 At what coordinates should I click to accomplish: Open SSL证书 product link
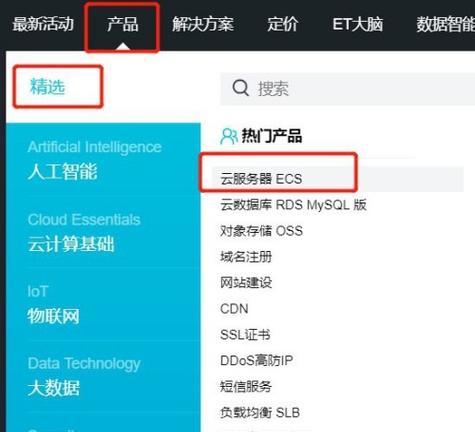coord(245,334)
